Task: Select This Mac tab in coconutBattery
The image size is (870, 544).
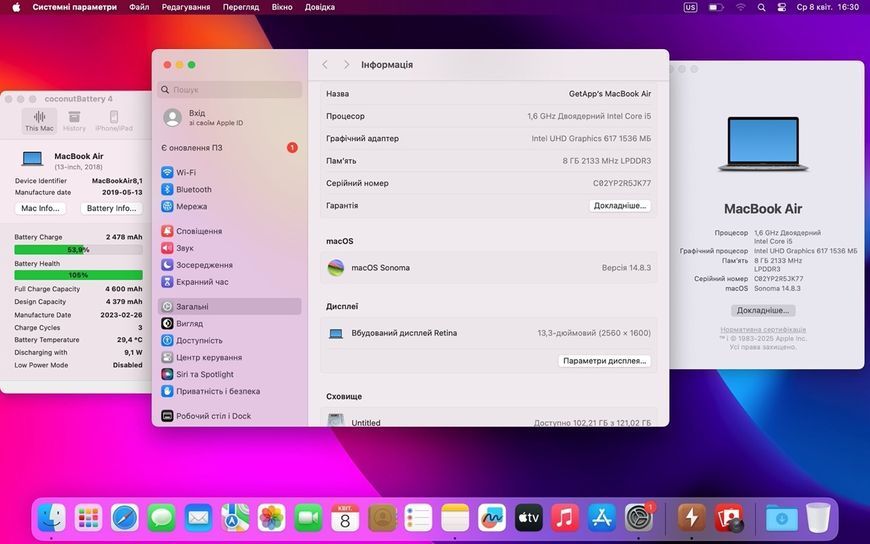Action: tap(39, 121)
